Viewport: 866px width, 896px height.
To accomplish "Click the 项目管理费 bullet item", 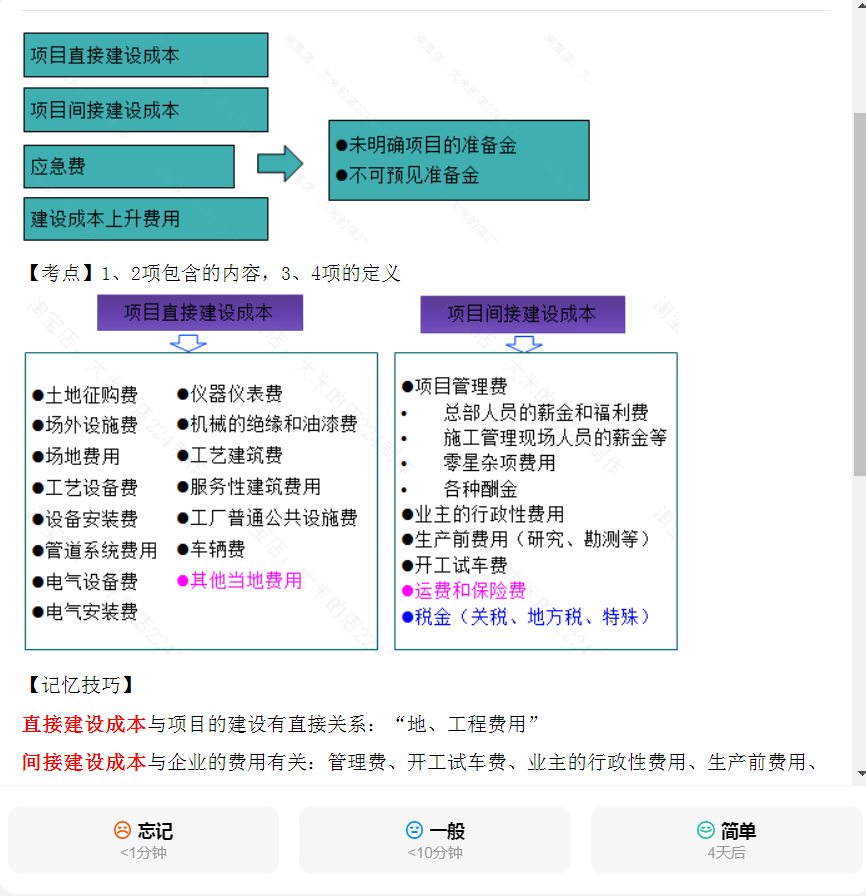I will click(455, 386).
